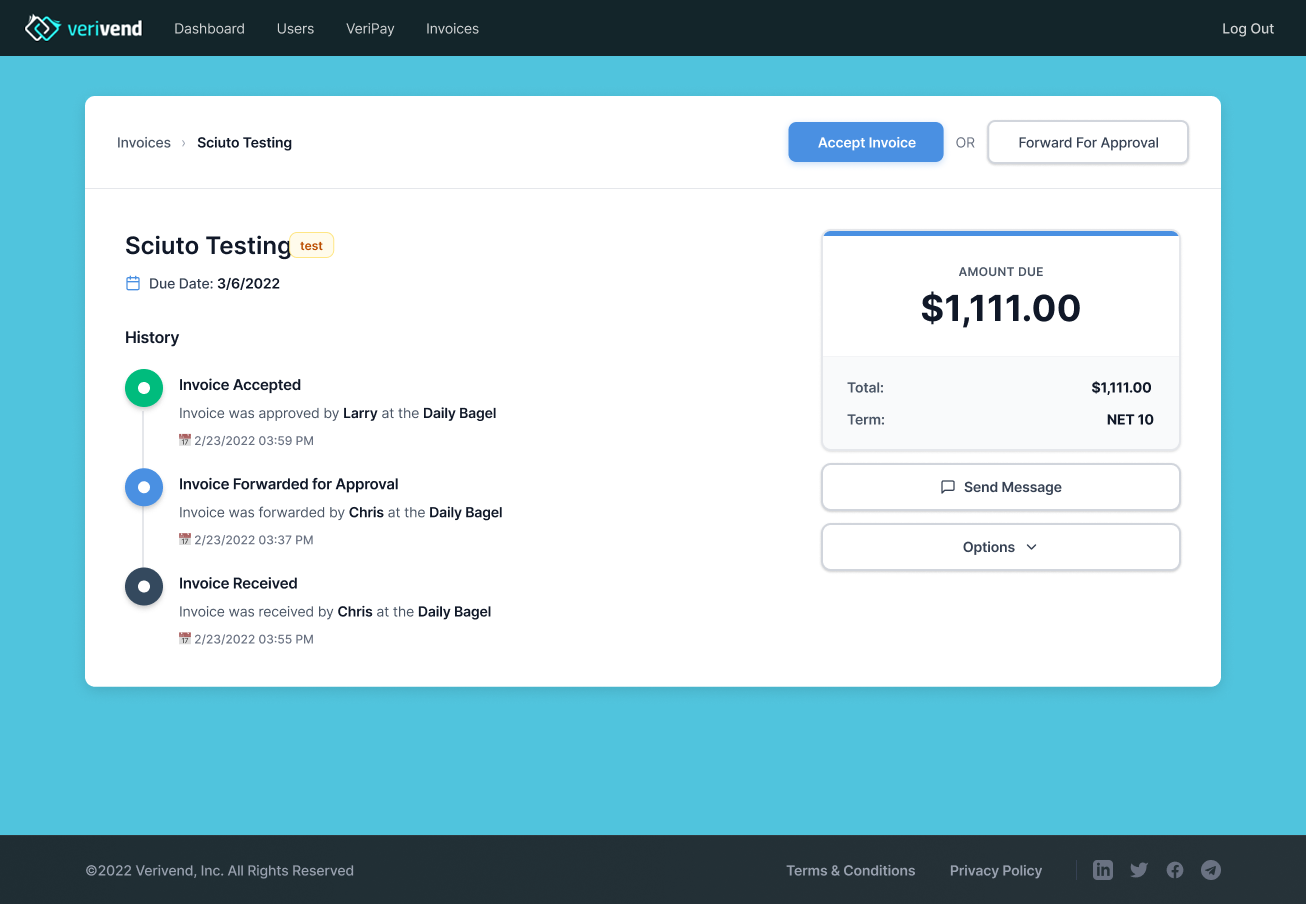This screenshot has width=1306, height=904.
Task: Open the Invoices nav item
Action: tap(452, 28)
